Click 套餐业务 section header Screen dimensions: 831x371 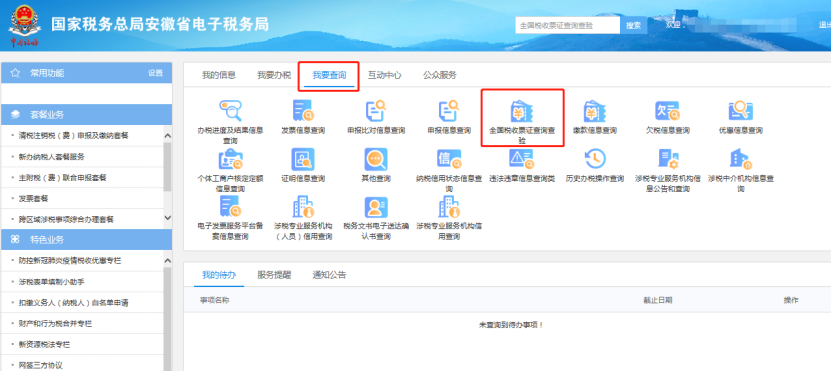[x=87, y=114]
